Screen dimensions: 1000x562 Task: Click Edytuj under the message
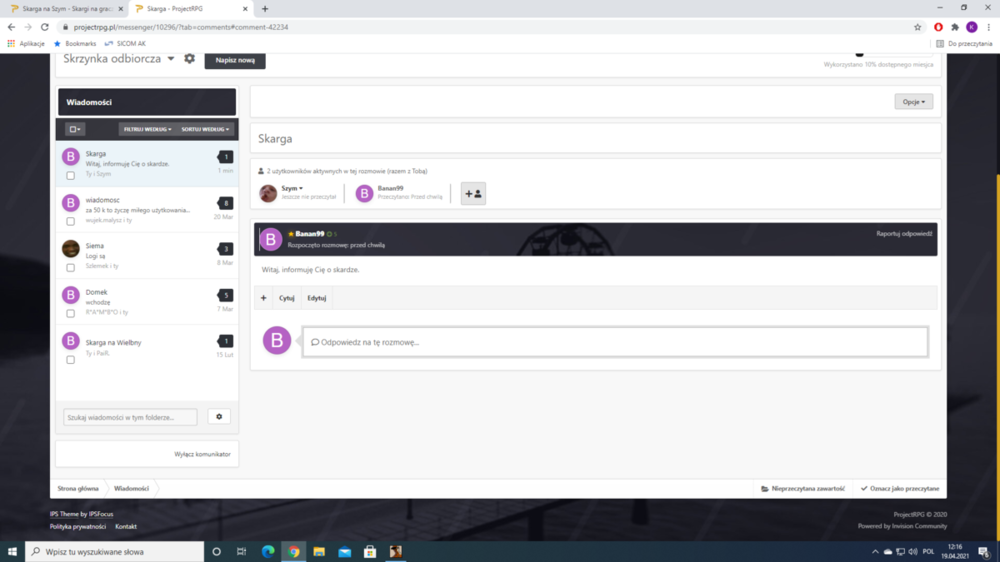316,298
